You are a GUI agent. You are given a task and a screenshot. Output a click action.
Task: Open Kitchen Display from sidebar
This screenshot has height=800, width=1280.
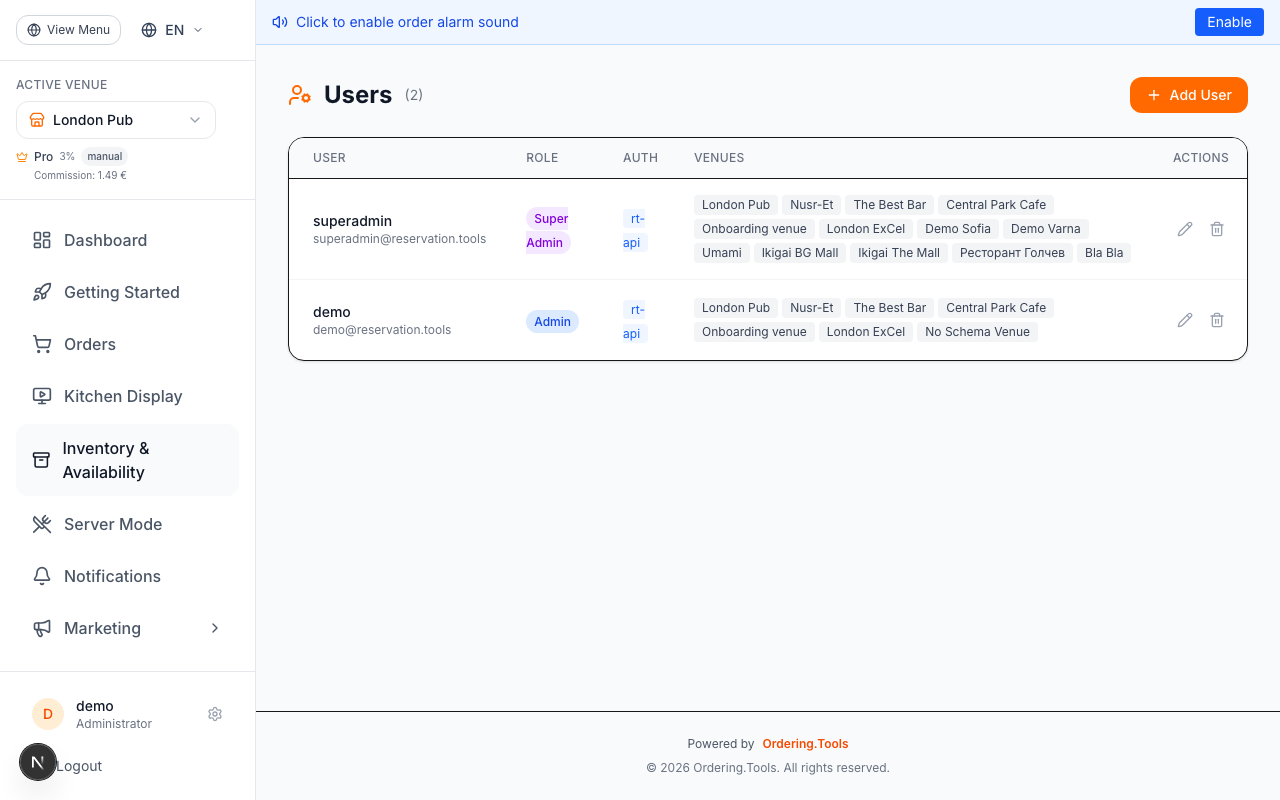[x=122, y=396]
